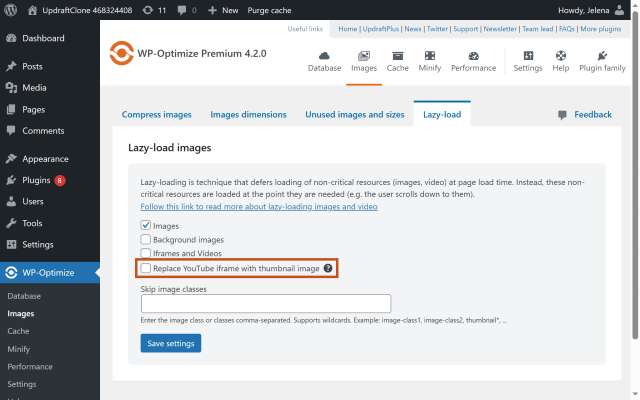Click the Save settings button

[171, 343]
